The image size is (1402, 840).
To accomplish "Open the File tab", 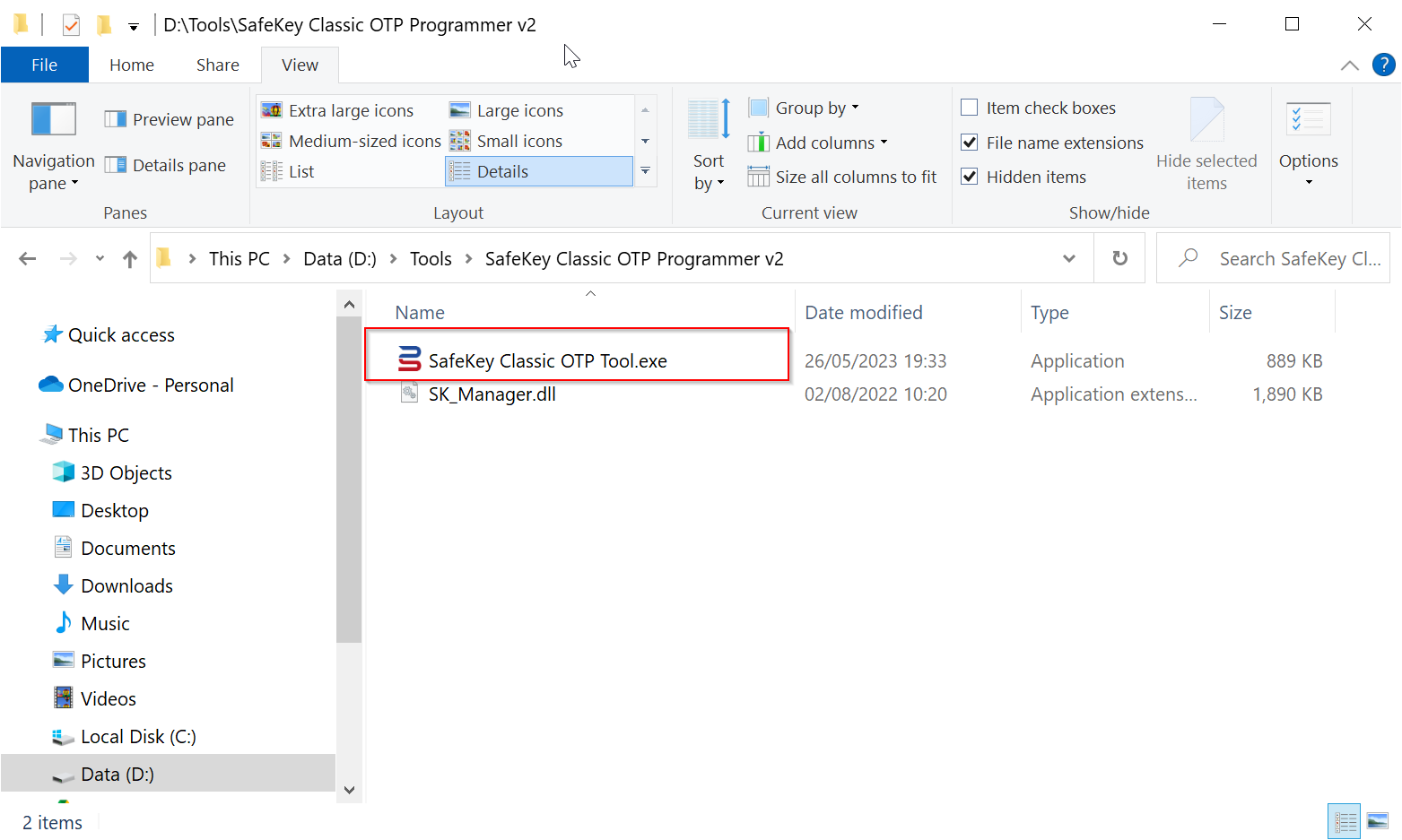I will click(x=44, y=65).
